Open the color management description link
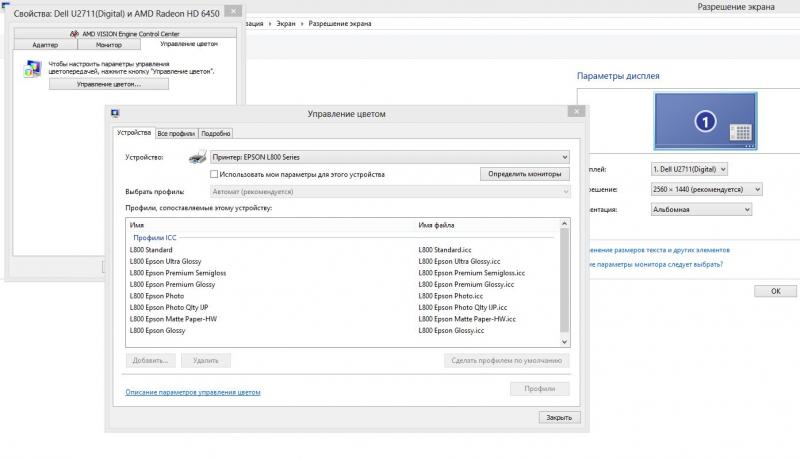Image resolution: width=800 pixels, height=459 pixels. (x=193, y=392)
